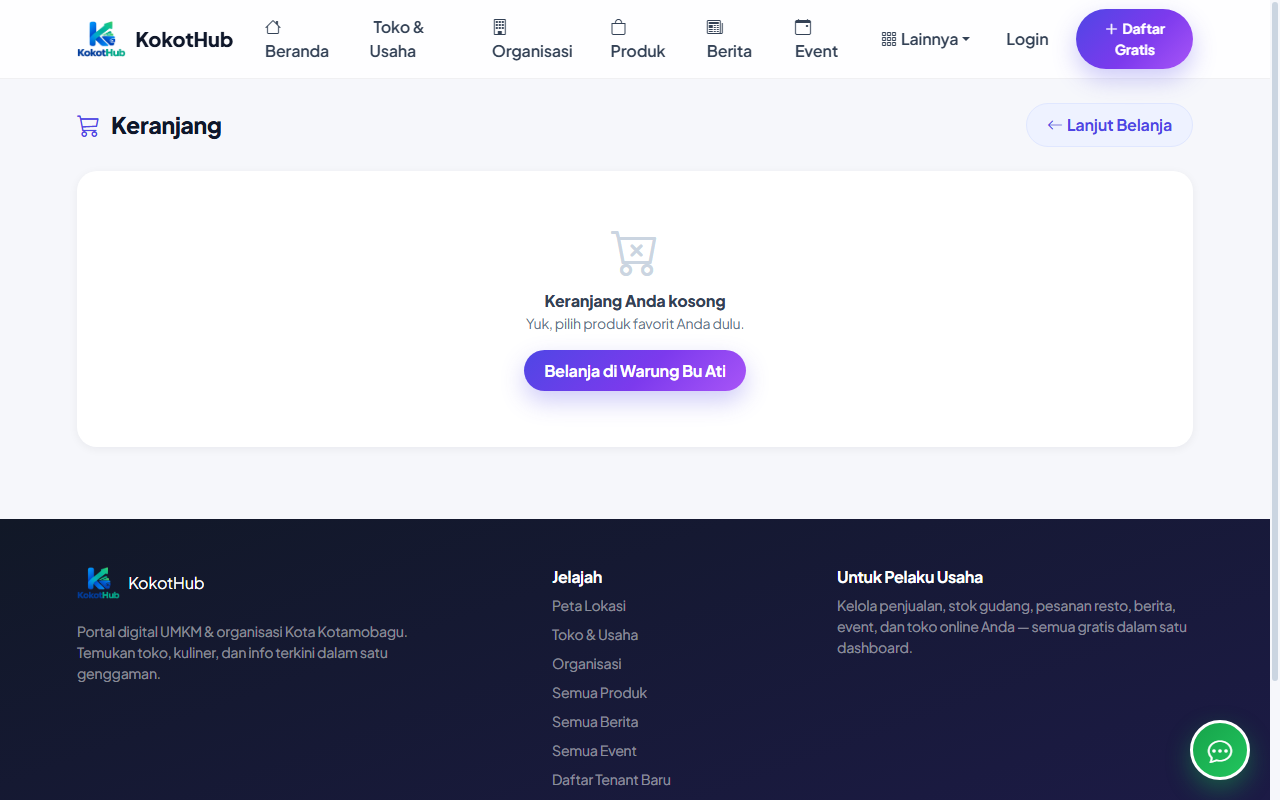
Task: Click the shopping bag icon above Produk
Action: [619, 27]
